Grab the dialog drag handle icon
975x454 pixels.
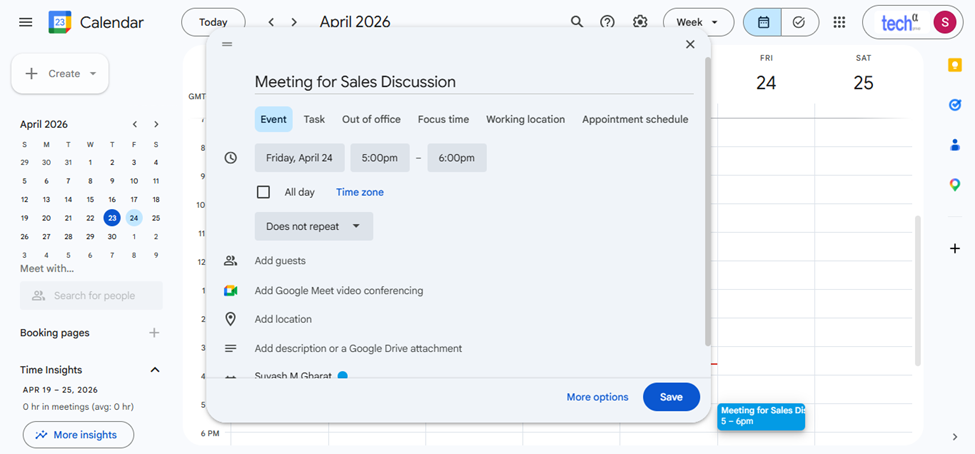(x=227, y=44)
